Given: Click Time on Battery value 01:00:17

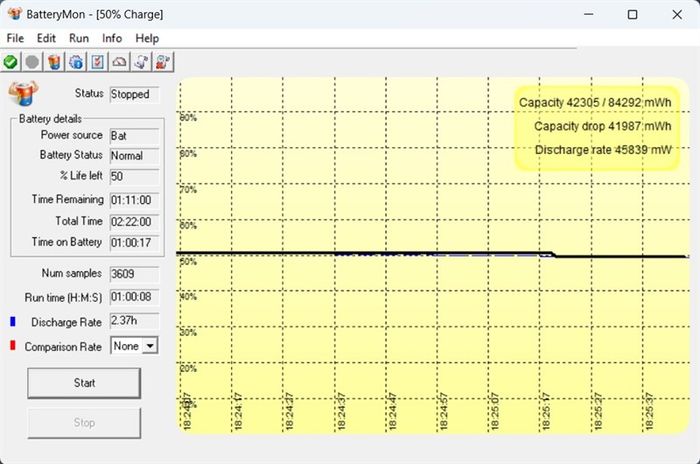Looking at the screenshot, I should click(134, 243).
